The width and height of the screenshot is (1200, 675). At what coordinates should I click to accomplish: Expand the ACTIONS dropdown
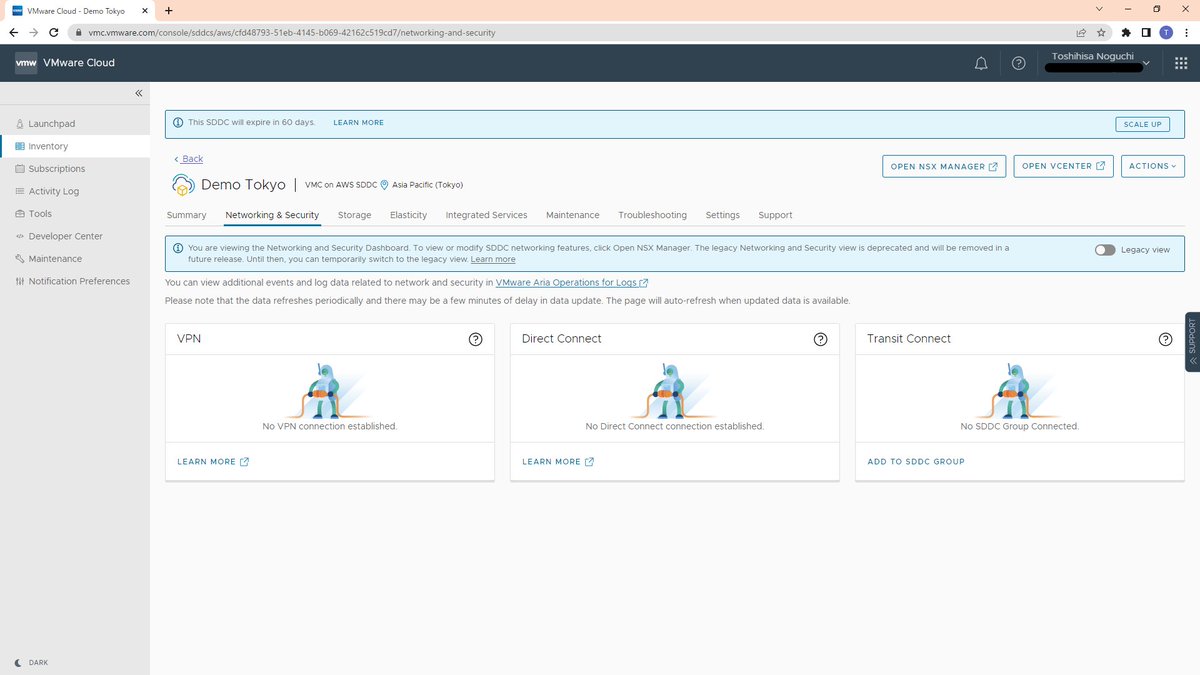point(1153,166)
